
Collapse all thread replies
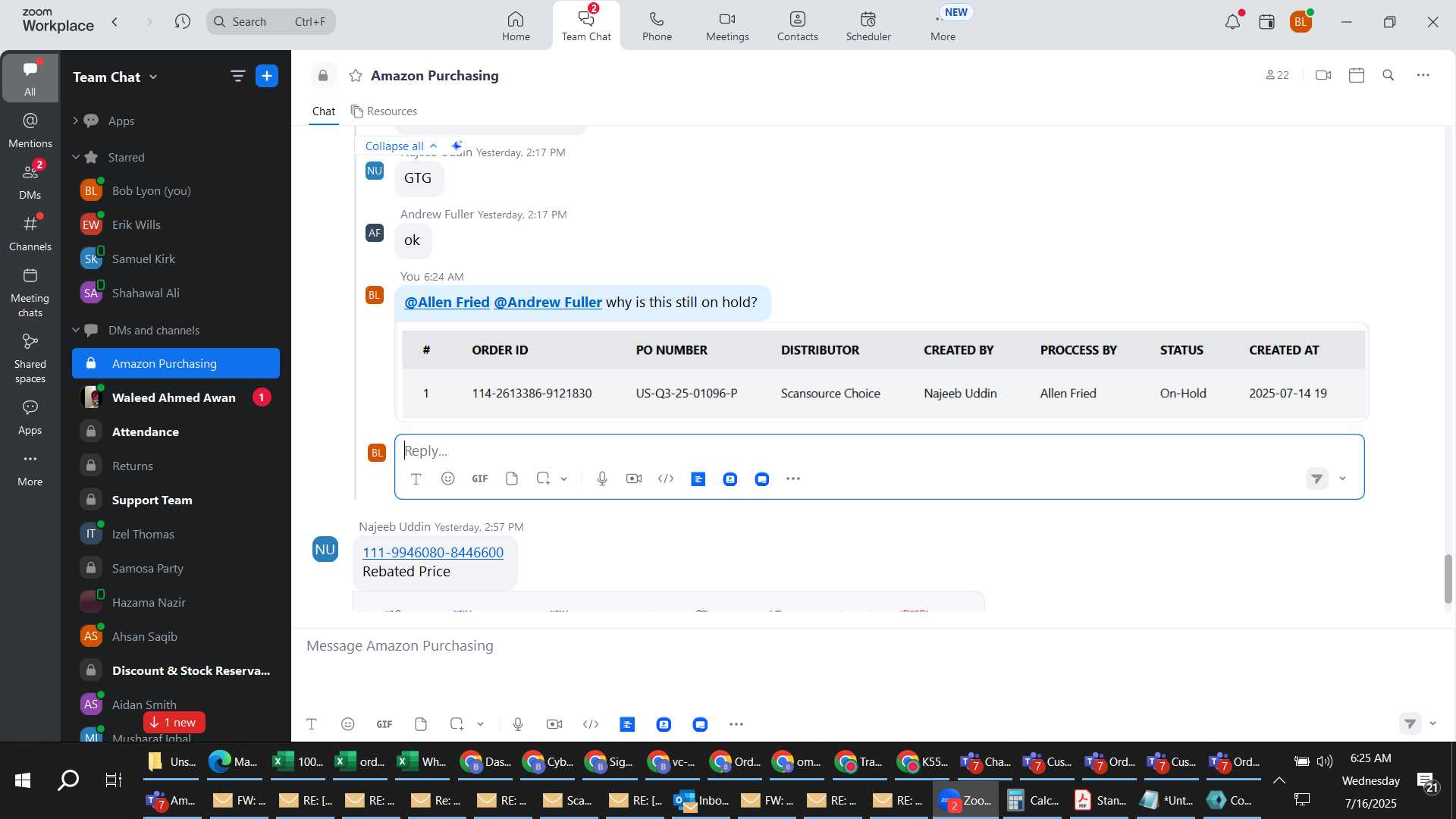coord(401,146)
